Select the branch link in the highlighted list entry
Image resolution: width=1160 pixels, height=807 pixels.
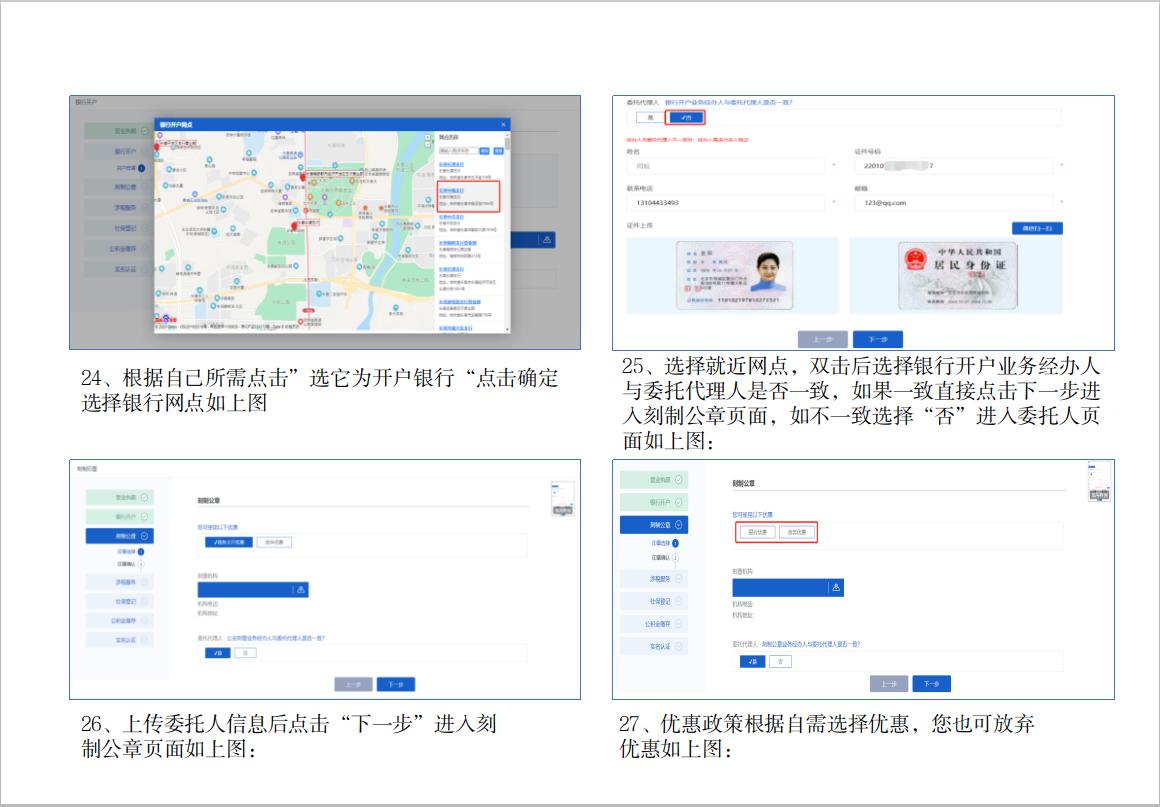pyautogui.click(x=451, y=190)
